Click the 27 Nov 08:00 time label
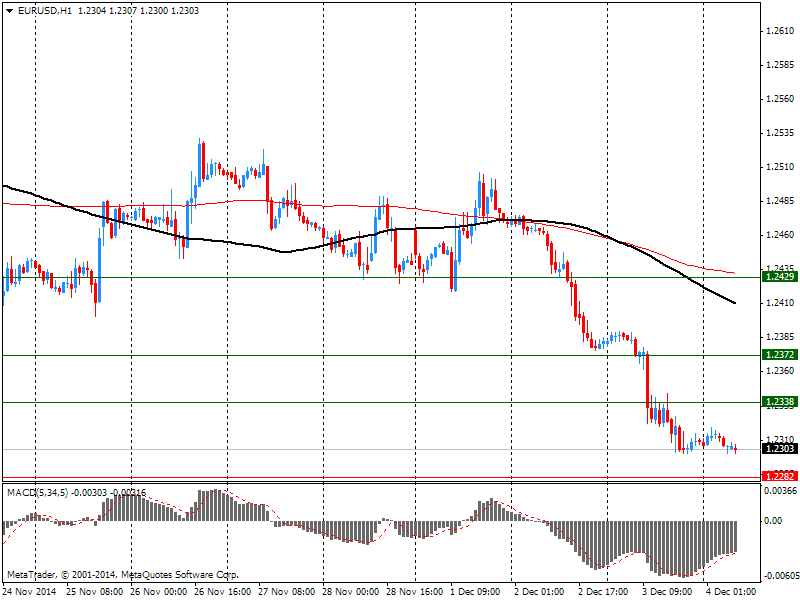Screen dimensions: 800x600 click(x=286, y=592)
